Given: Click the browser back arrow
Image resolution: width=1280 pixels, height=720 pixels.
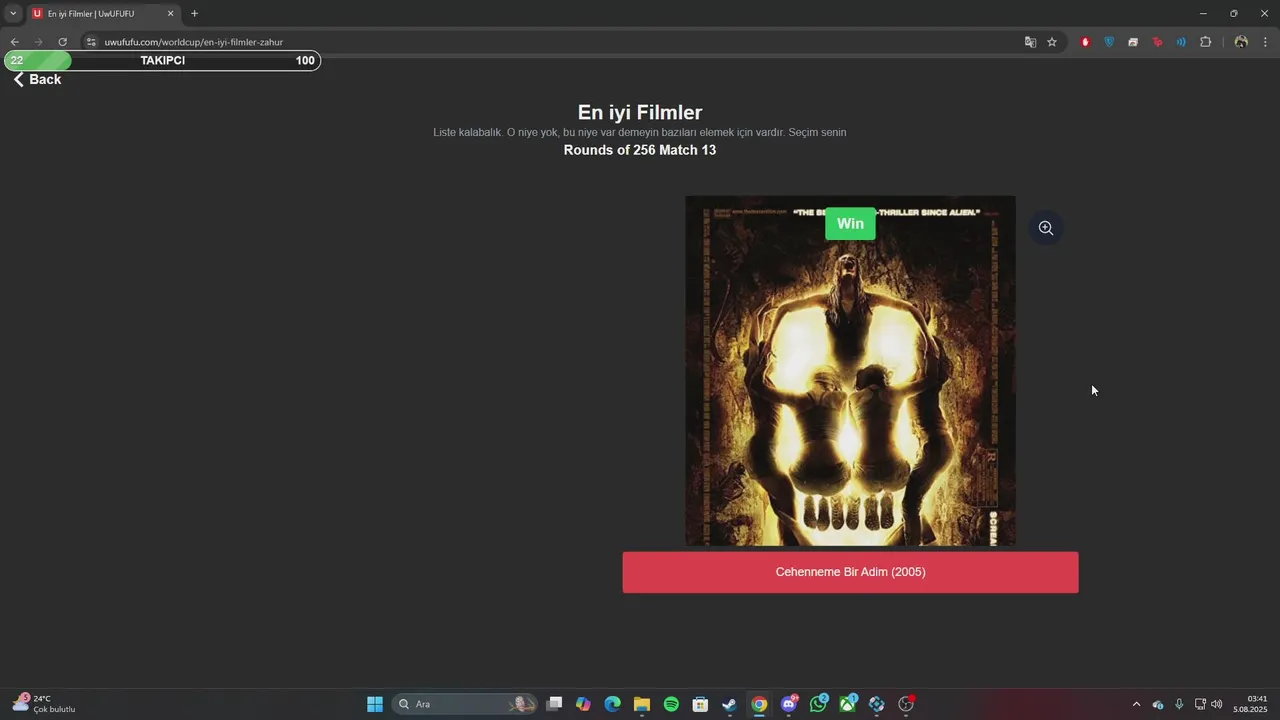Looking at the screenshot, I should coord(14,42).
